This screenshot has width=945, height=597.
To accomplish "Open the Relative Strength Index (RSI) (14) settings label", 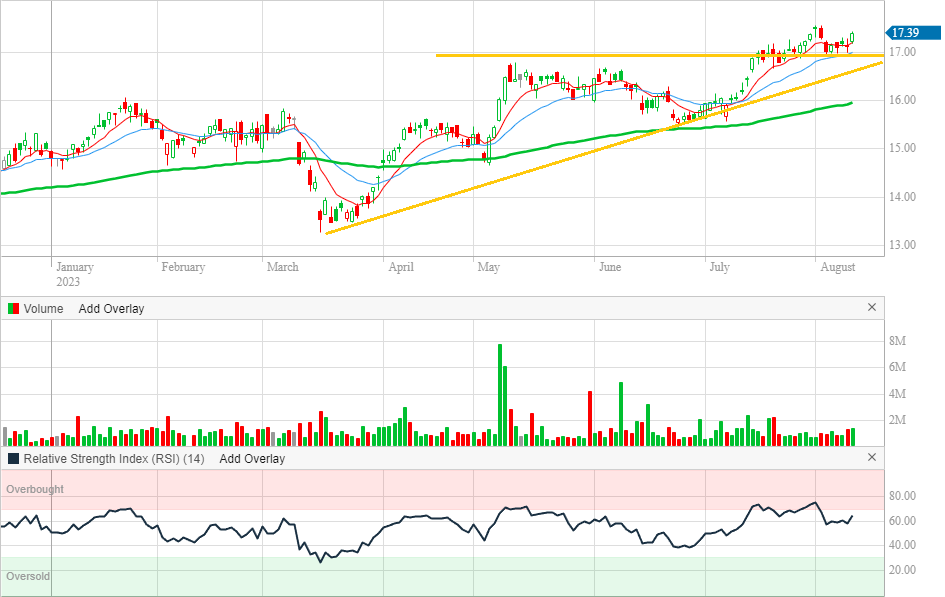I will pyautogui.click(x=114, y=459).
